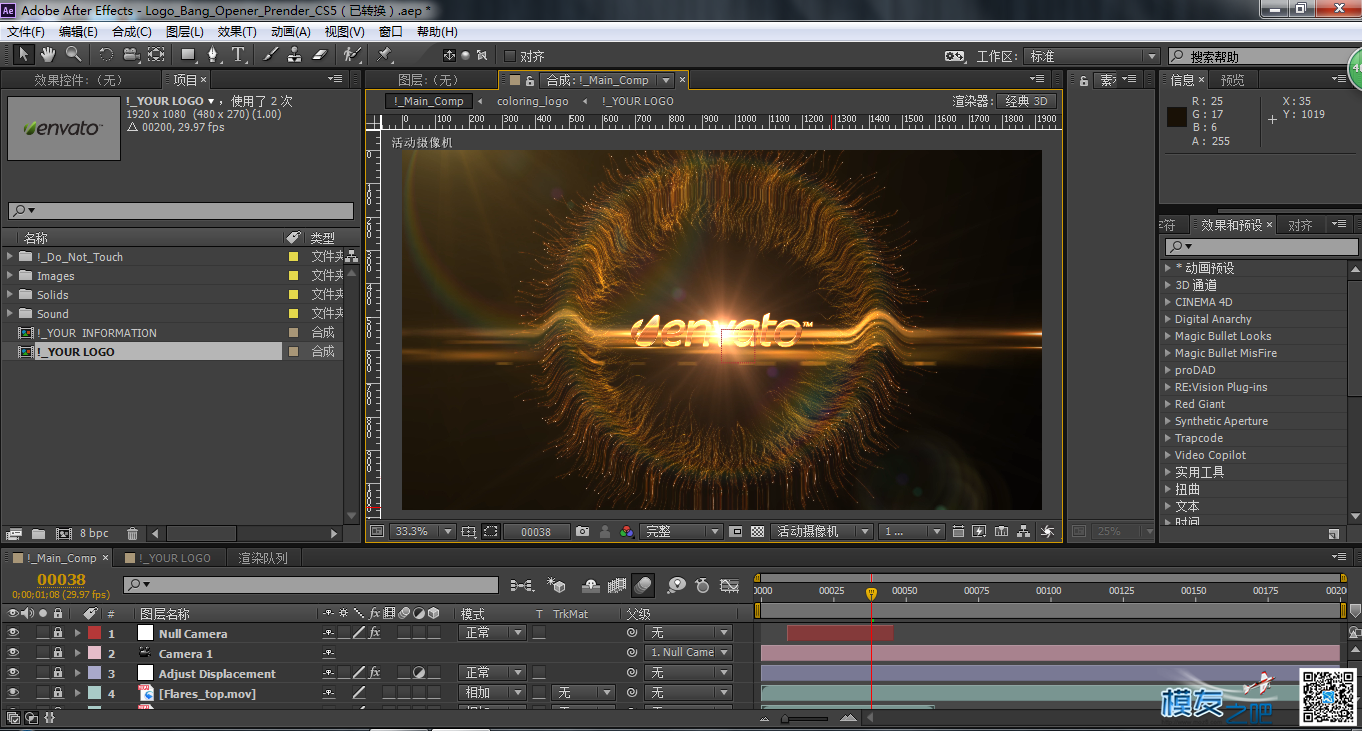
Task: Click the current time indicator on timeline ruler
Action: [871, 593]
